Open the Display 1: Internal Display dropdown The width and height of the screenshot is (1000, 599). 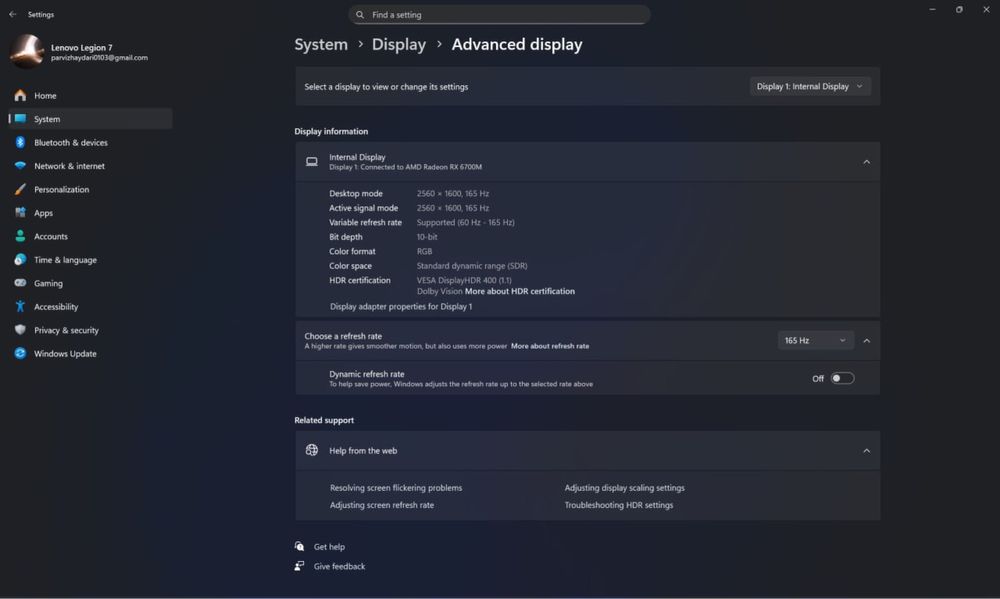809,86
